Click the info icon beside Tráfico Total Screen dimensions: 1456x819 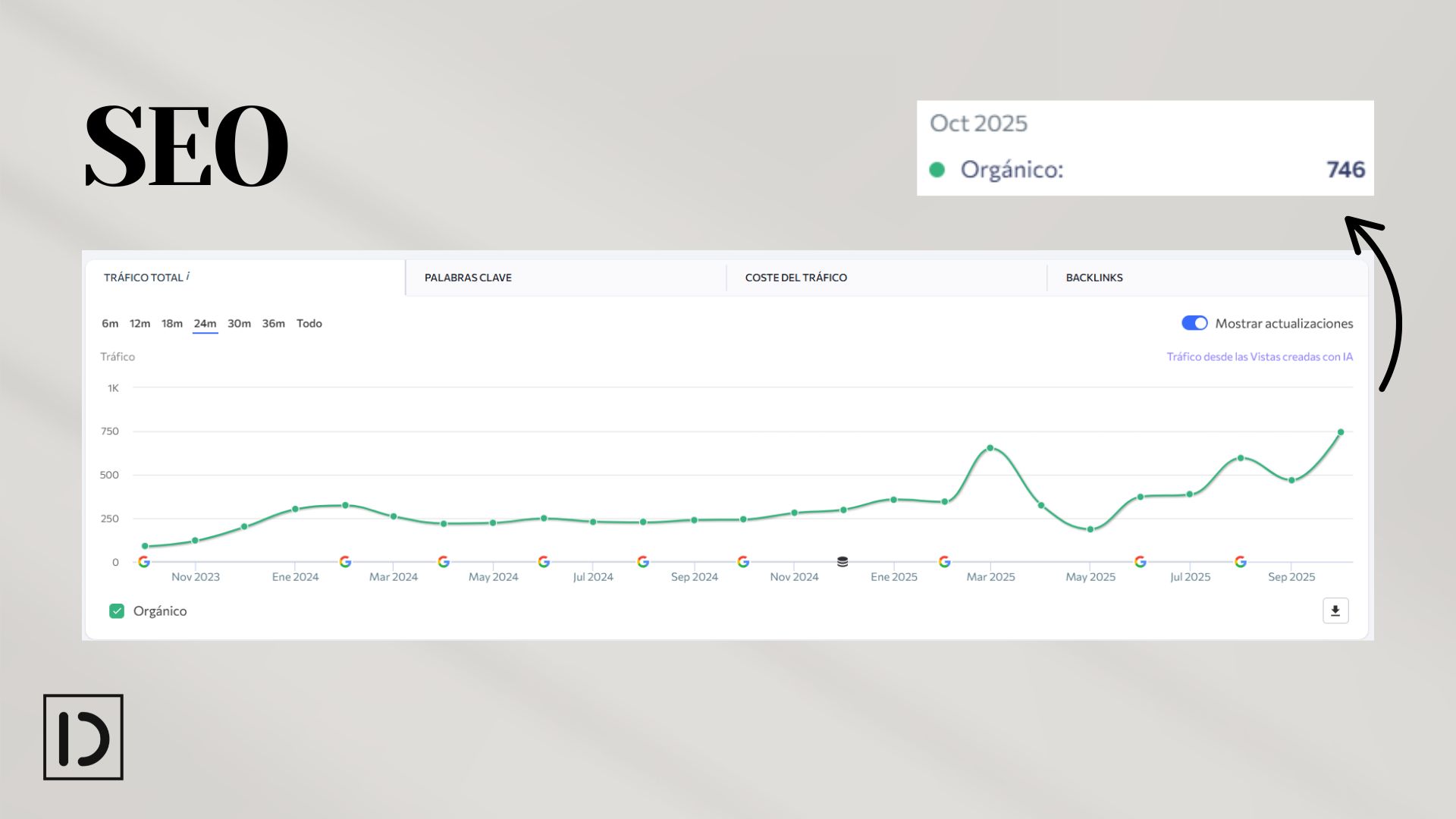tap(188, 276)
